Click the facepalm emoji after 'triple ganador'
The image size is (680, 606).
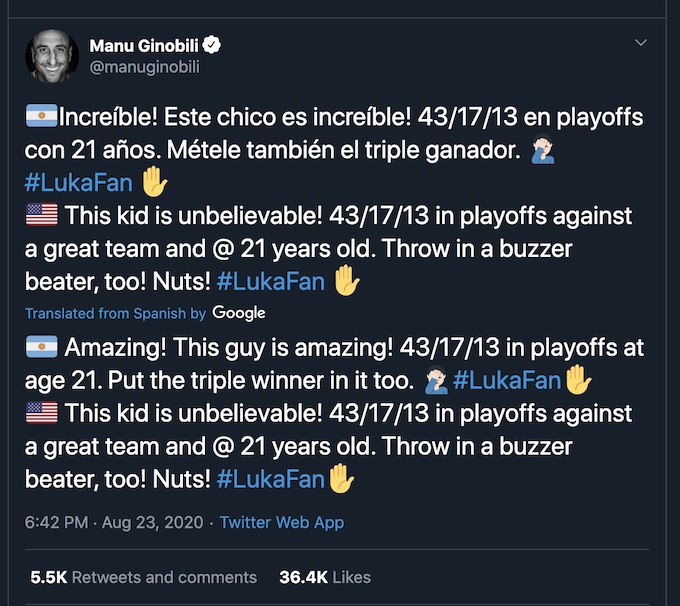pos(543,149)
